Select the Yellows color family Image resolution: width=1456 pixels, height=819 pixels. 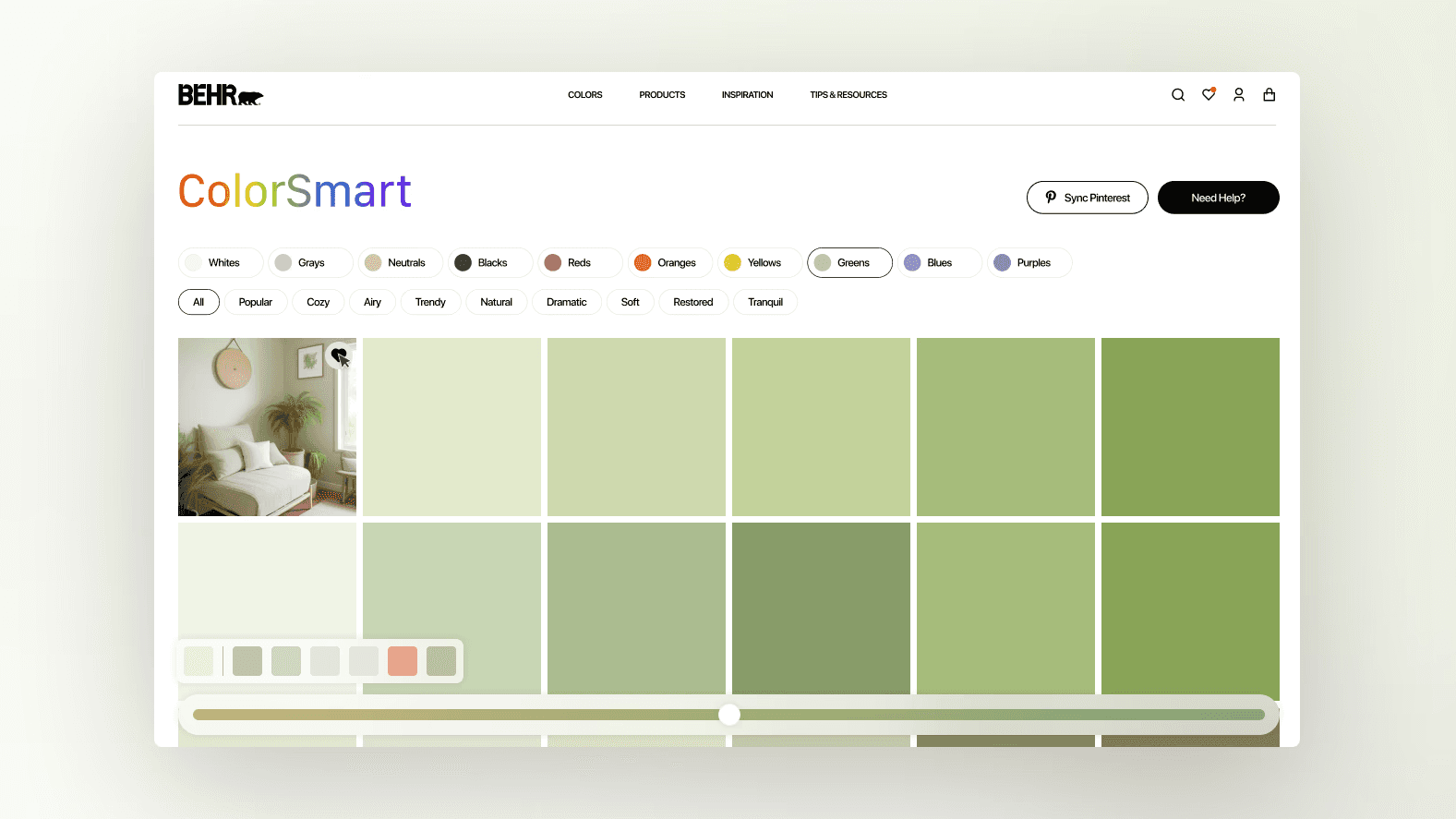[760, 263]
